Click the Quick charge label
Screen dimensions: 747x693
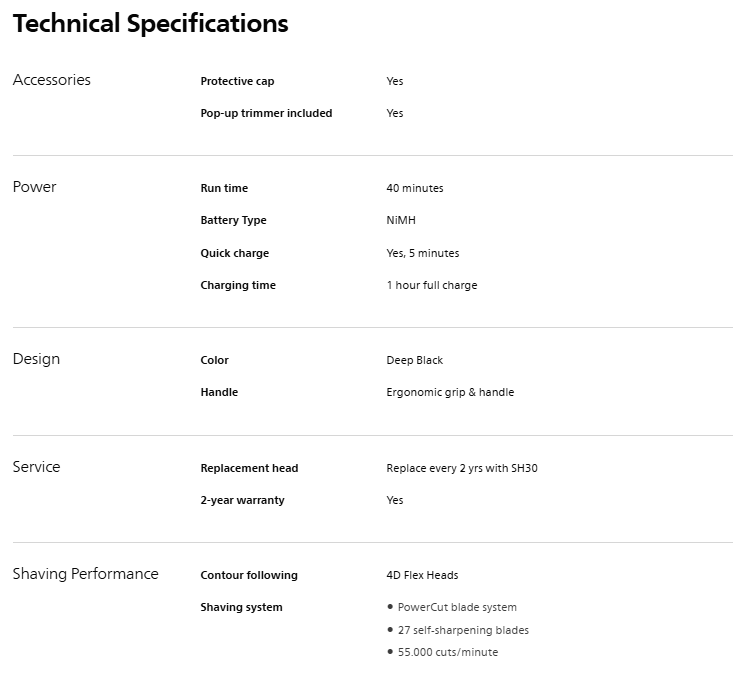[234, 253]
